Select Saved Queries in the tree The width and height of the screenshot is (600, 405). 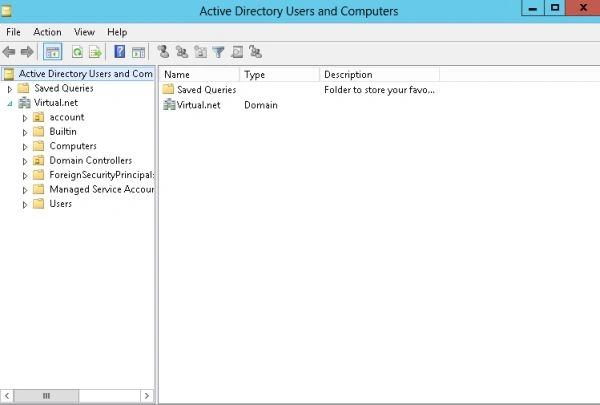64,88
